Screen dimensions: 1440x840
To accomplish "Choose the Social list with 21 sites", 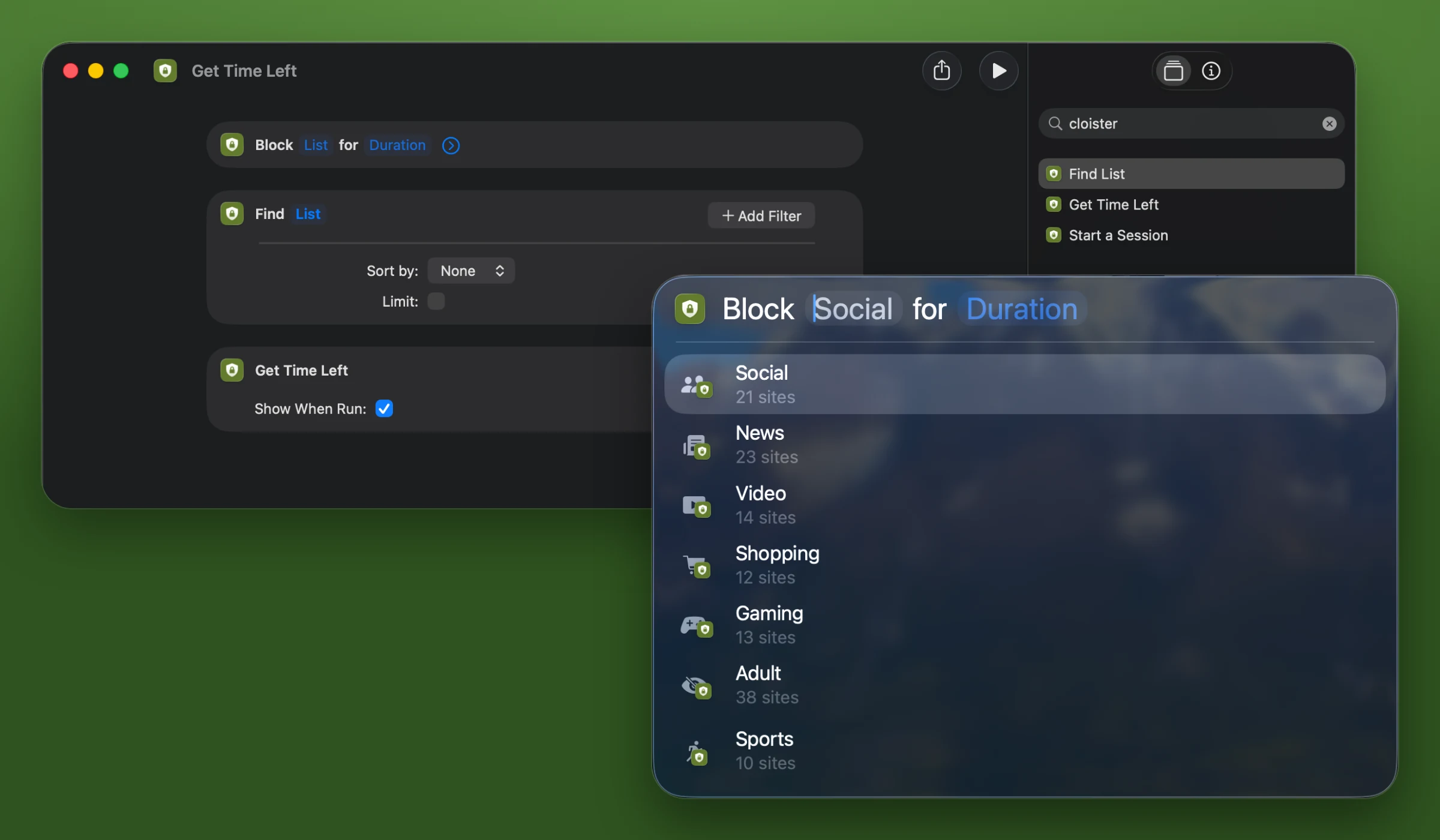I will pos(1025,384).
